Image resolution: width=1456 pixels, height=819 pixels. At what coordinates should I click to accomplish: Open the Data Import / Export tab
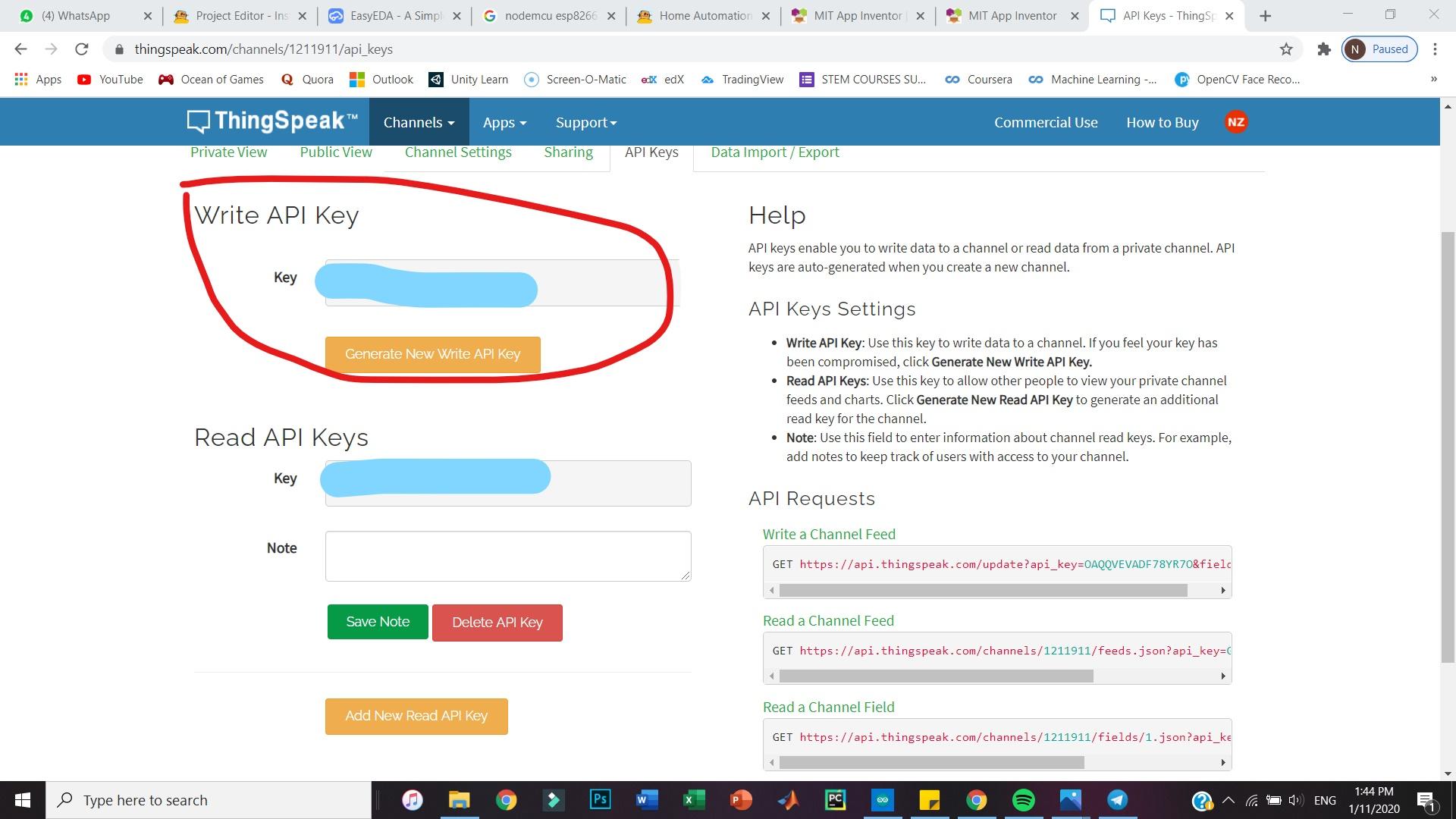(775, 152)
